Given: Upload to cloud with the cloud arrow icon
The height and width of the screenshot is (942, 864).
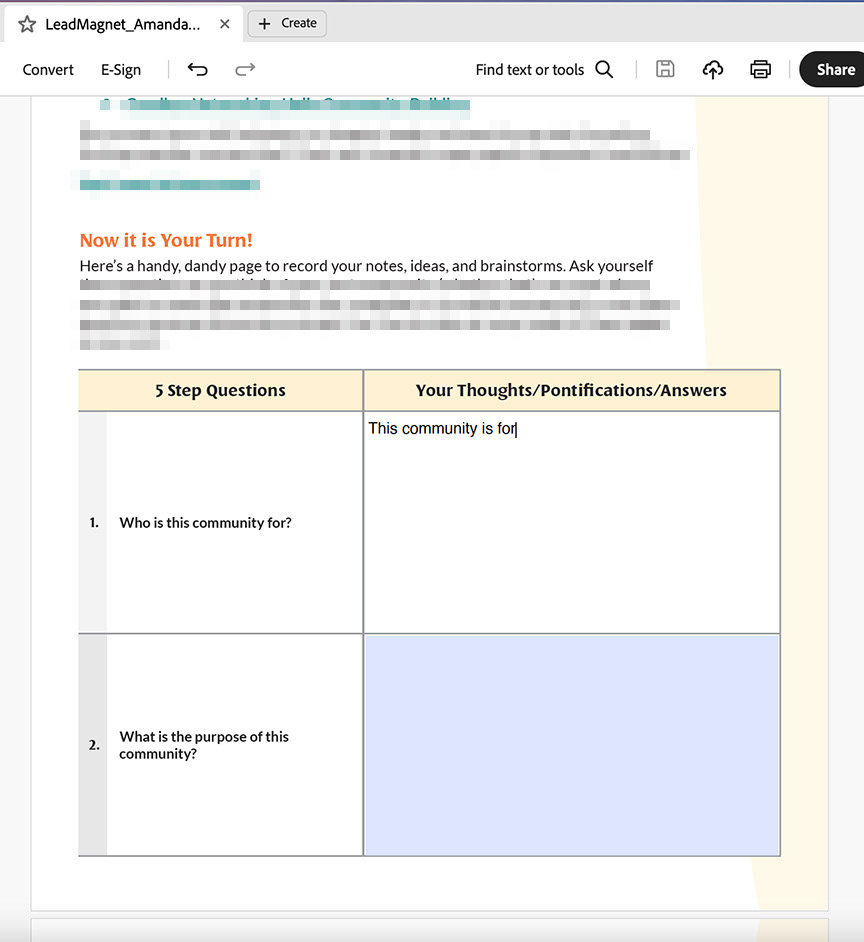Looking at the screenshot, I should pyautogui.click(x=713, y=70).
